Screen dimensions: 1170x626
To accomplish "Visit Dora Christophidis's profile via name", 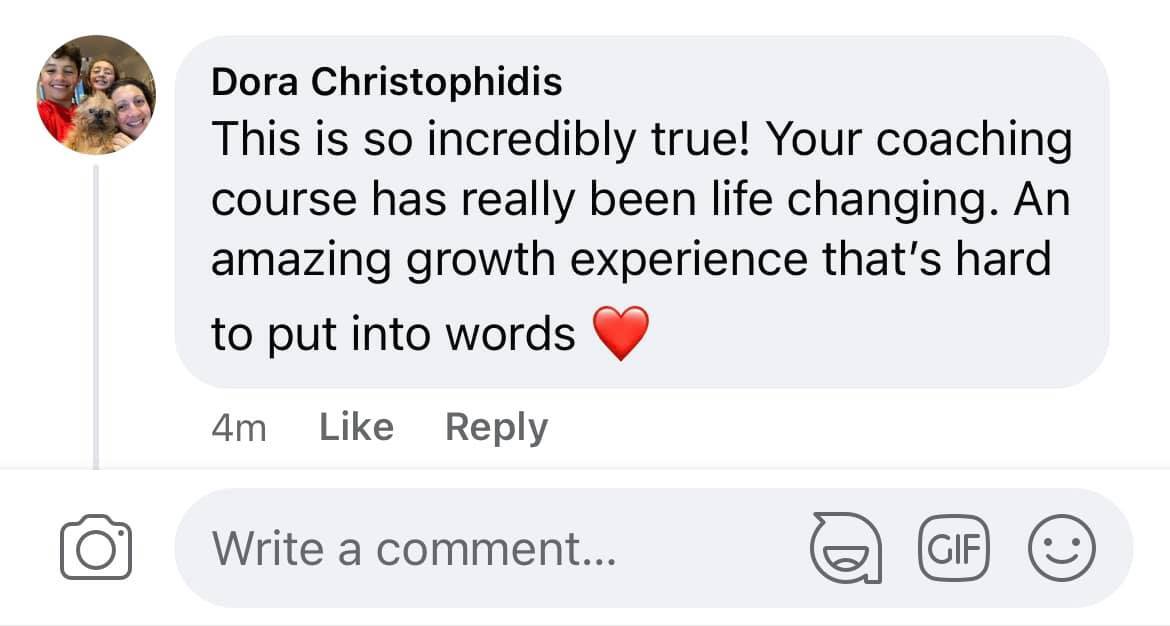I will pos(386,82).
